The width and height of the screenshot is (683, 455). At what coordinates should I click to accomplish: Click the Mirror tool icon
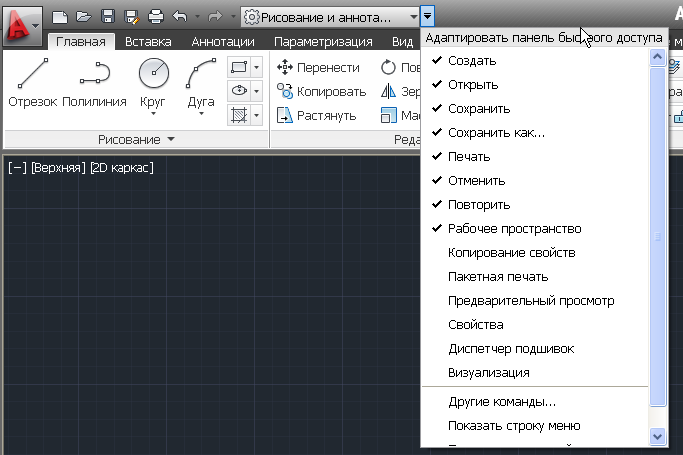[388, 91]
